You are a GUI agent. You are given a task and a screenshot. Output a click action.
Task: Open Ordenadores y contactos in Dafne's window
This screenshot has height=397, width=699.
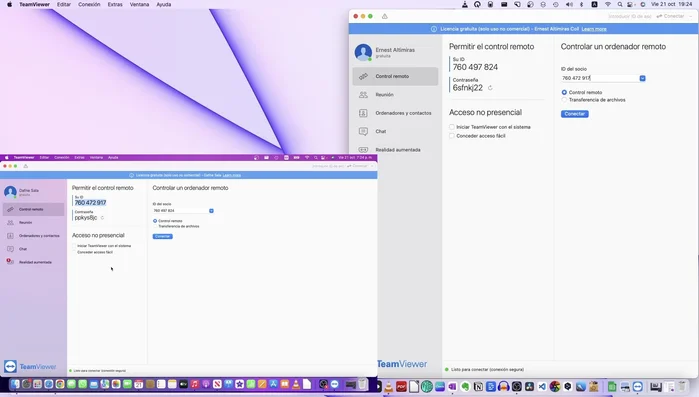(33, 236)
